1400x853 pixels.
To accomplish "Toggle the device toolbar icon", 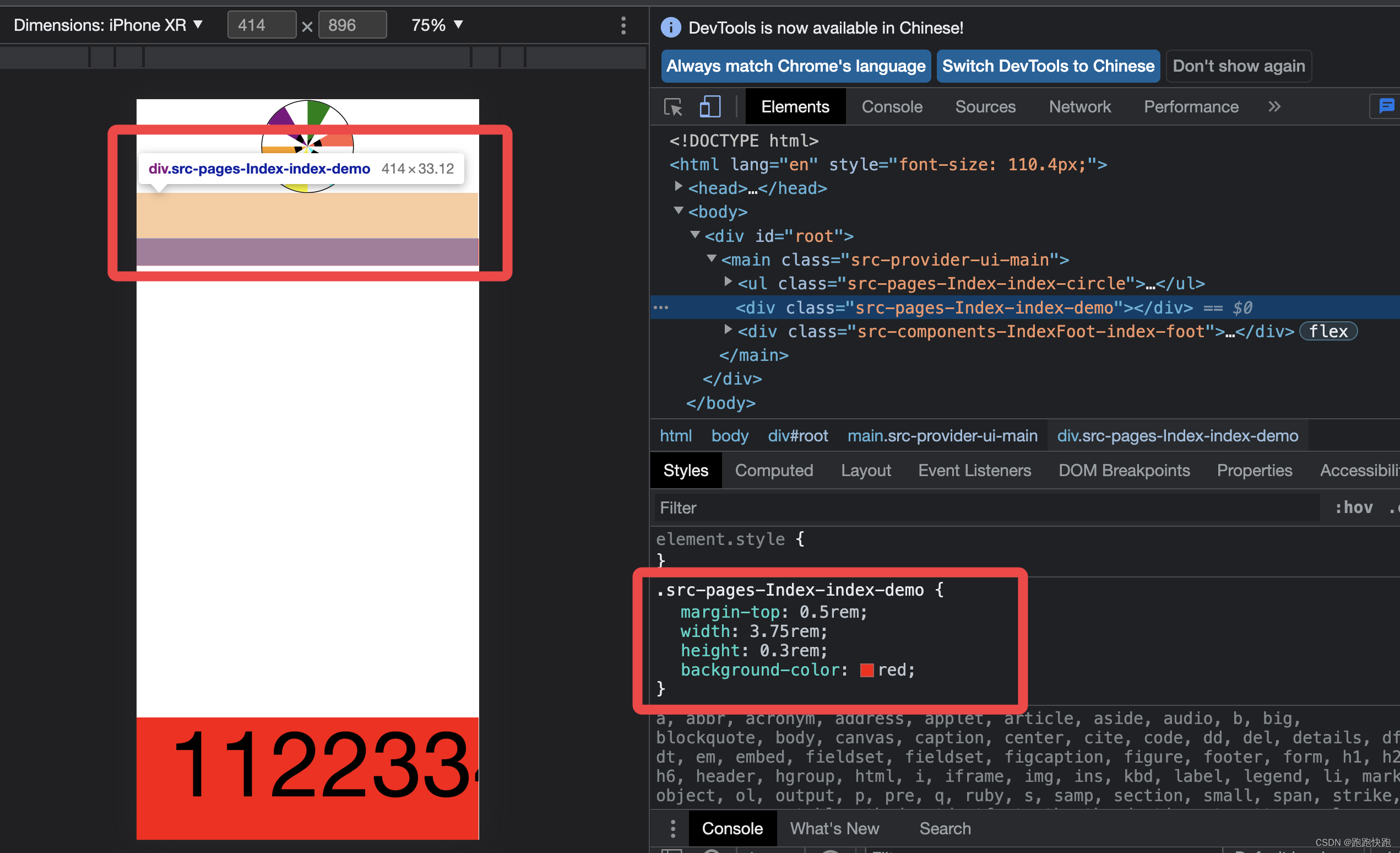I will coord(710,107).
